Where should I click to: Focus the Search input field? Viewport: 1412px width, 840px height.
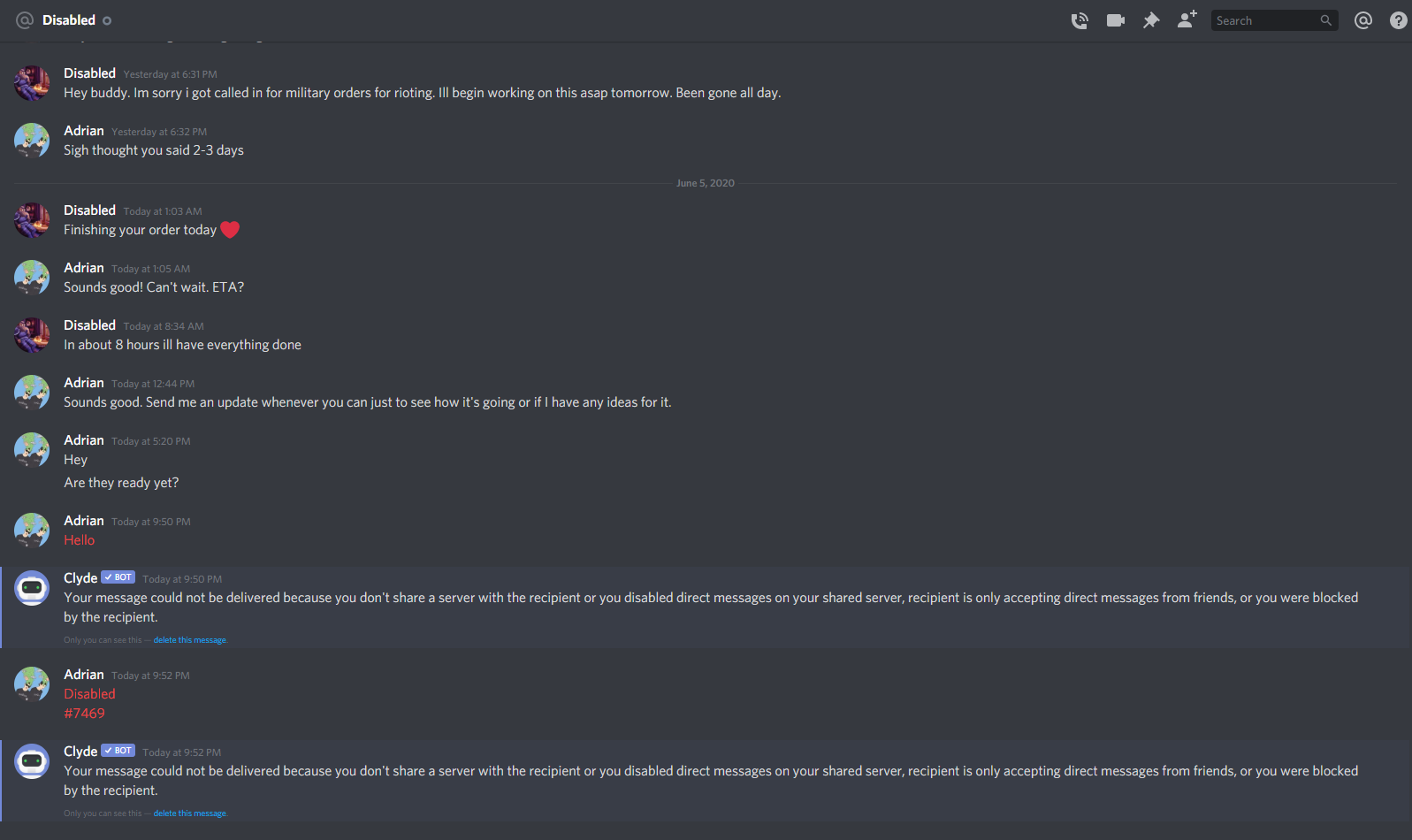(x=1275, y=20)
